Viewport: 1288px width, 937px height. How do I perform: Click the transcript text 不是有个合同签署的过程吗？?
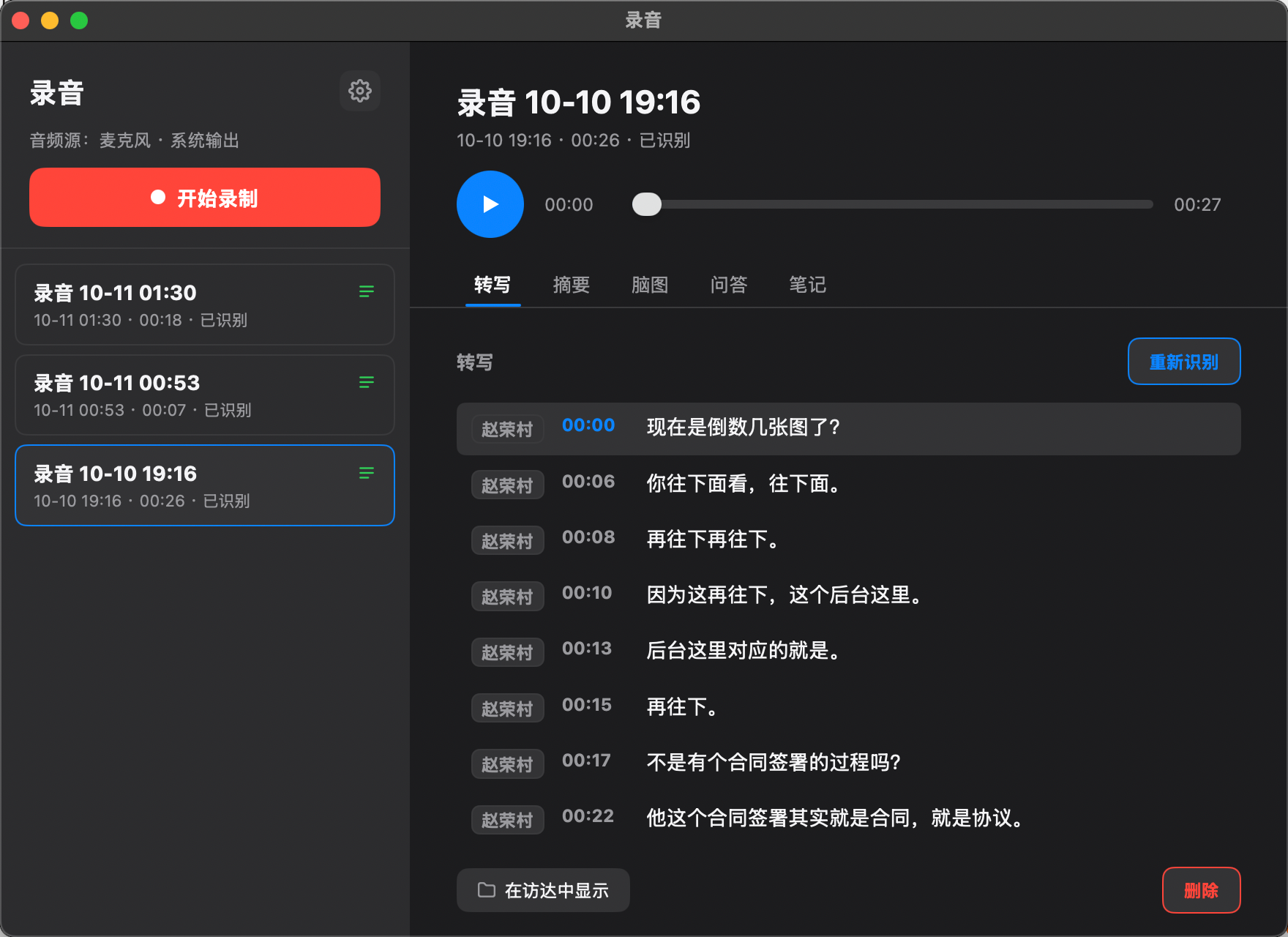click(774, 763)
